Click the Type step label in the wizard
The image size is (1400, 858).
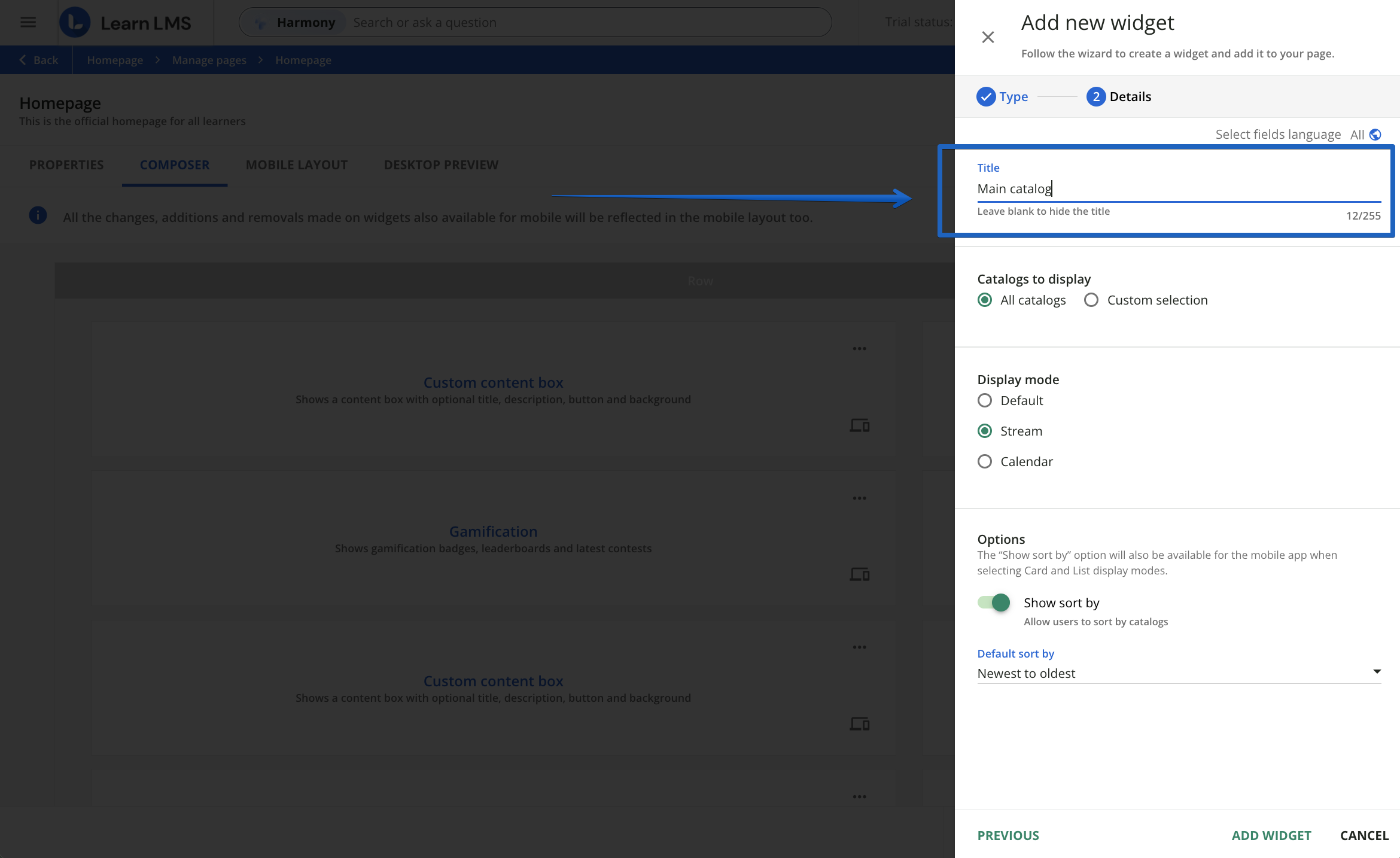click(x=1013, y=96)
